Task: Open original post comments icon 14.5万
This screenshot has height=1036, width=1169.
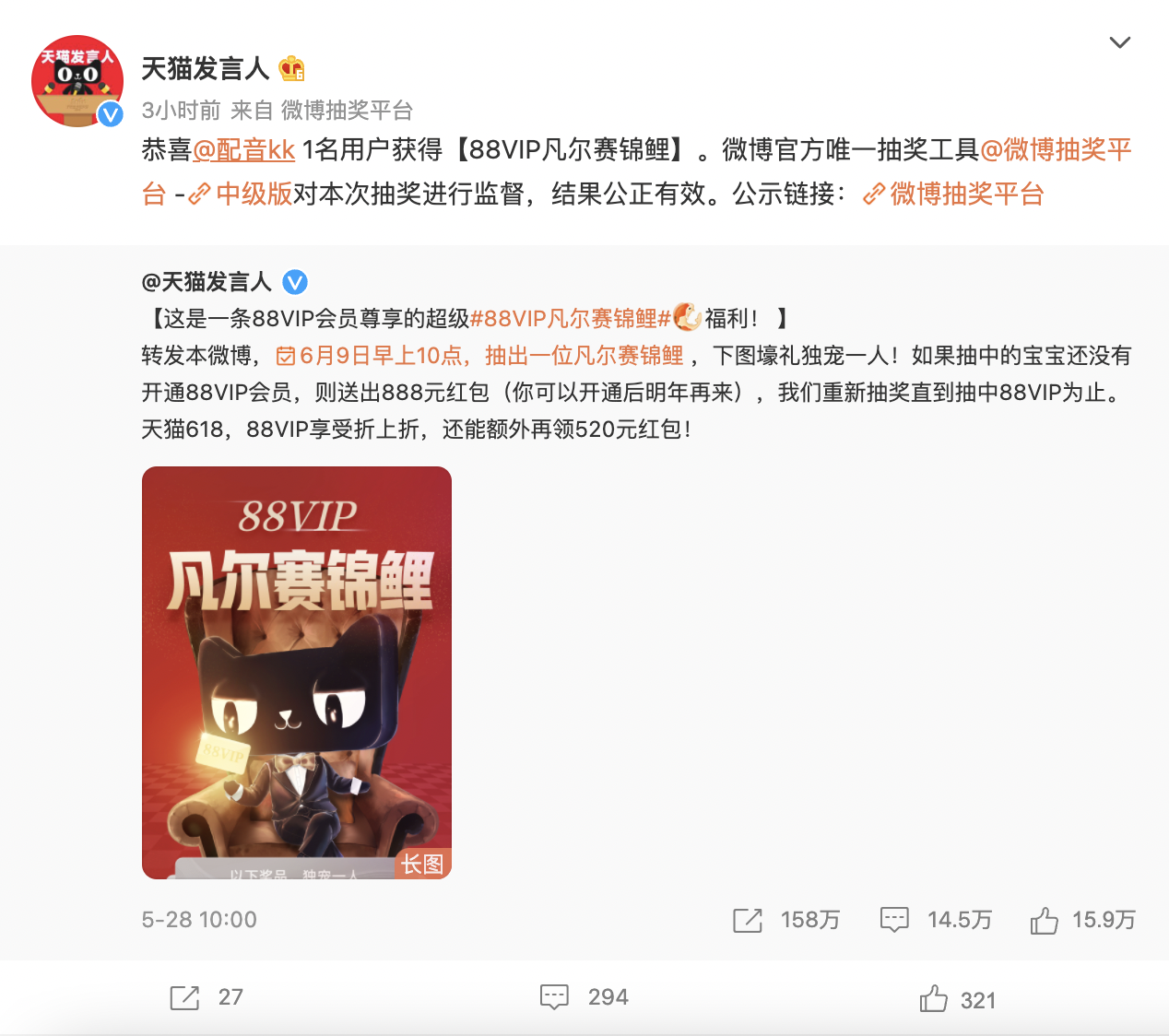Action: coord(894,920)
